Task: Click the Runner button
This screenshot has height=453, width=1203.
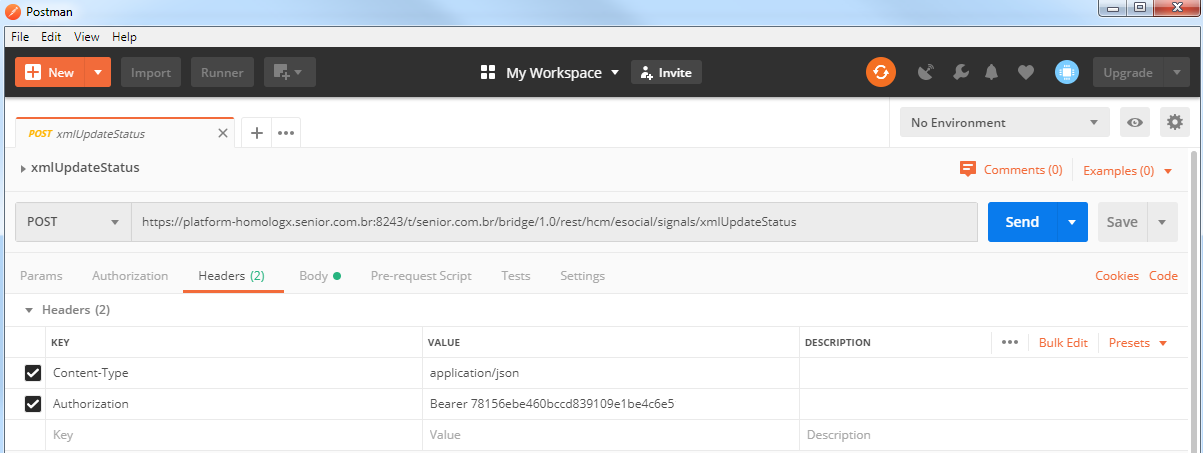Action: point(222,72)
